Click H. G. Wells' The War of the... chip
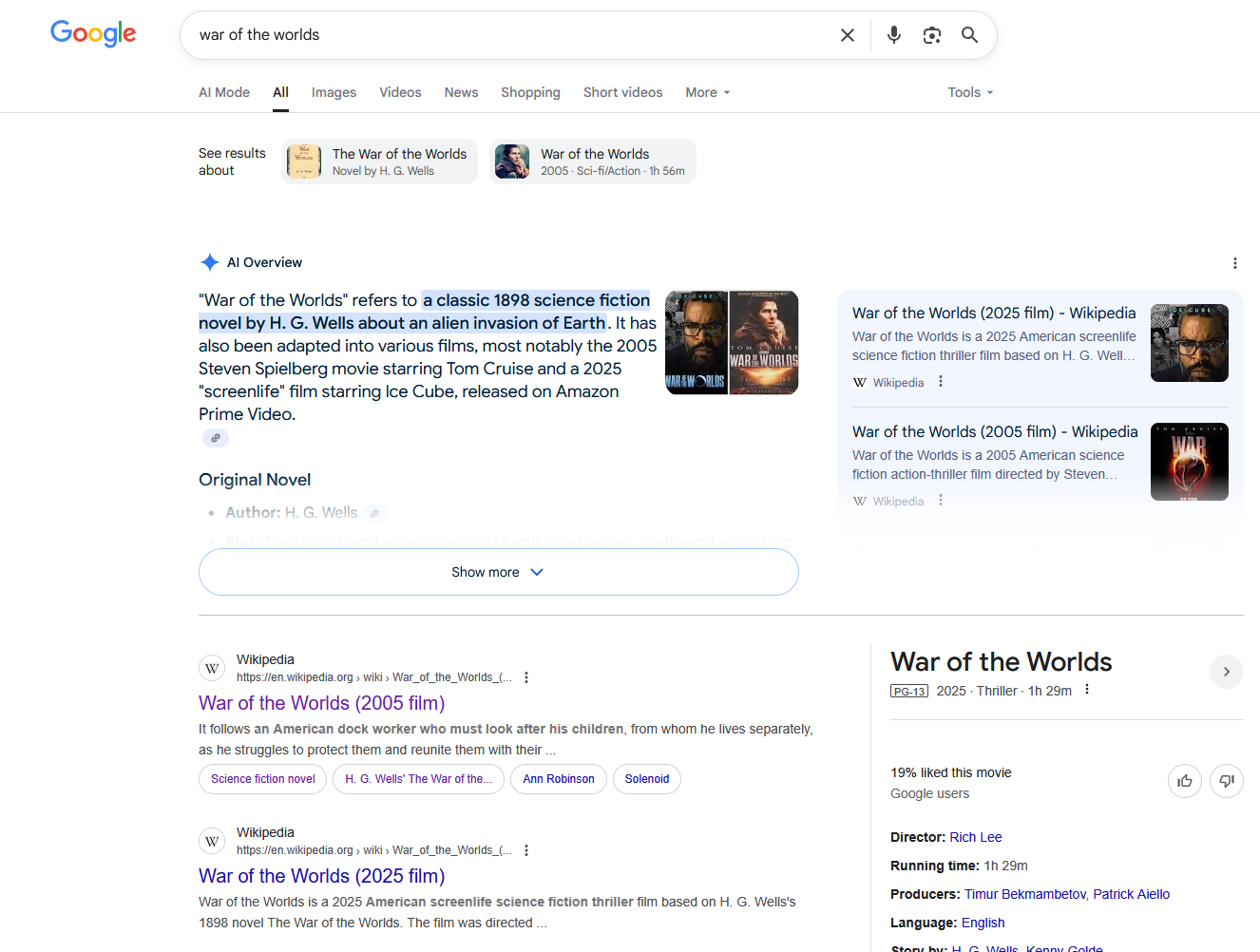This screenshot has height=952, width=1260. [x=418, y=779]
